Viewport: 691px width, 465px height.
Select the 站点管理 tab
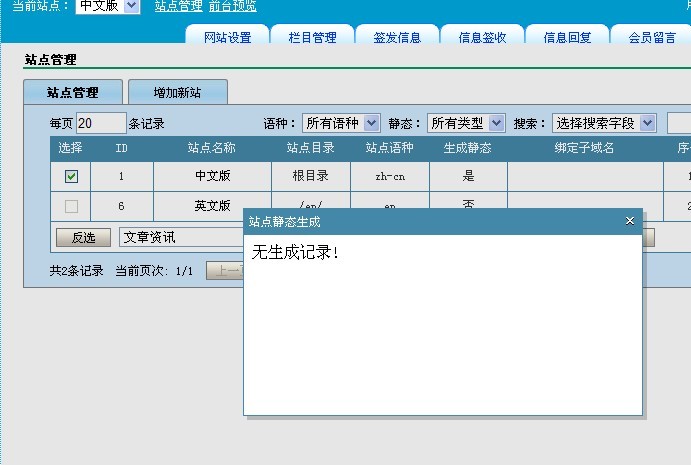pos(73,92)
